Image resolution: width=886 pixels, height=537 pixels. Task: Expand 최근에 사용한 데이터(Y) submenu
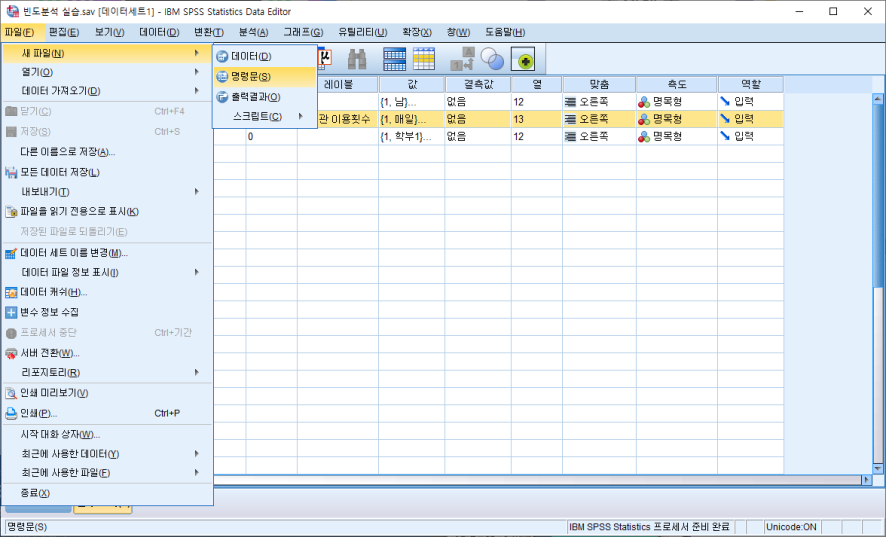107,454
